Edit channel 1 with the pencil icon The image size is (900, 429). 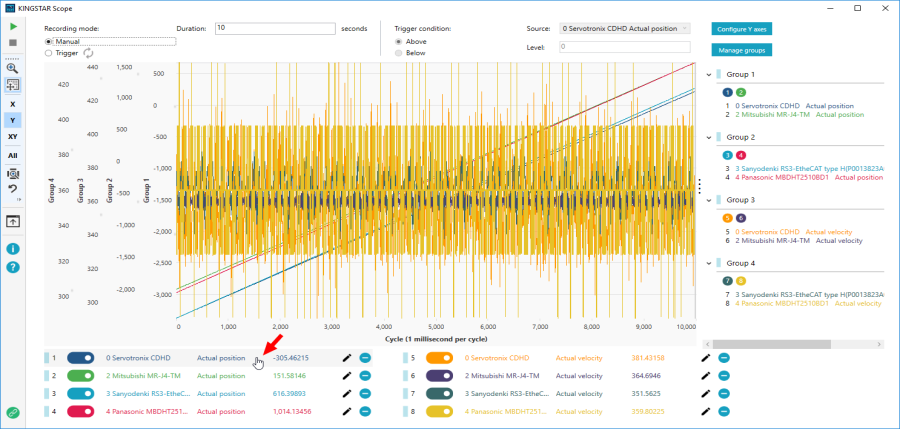(x=347, y=357)
